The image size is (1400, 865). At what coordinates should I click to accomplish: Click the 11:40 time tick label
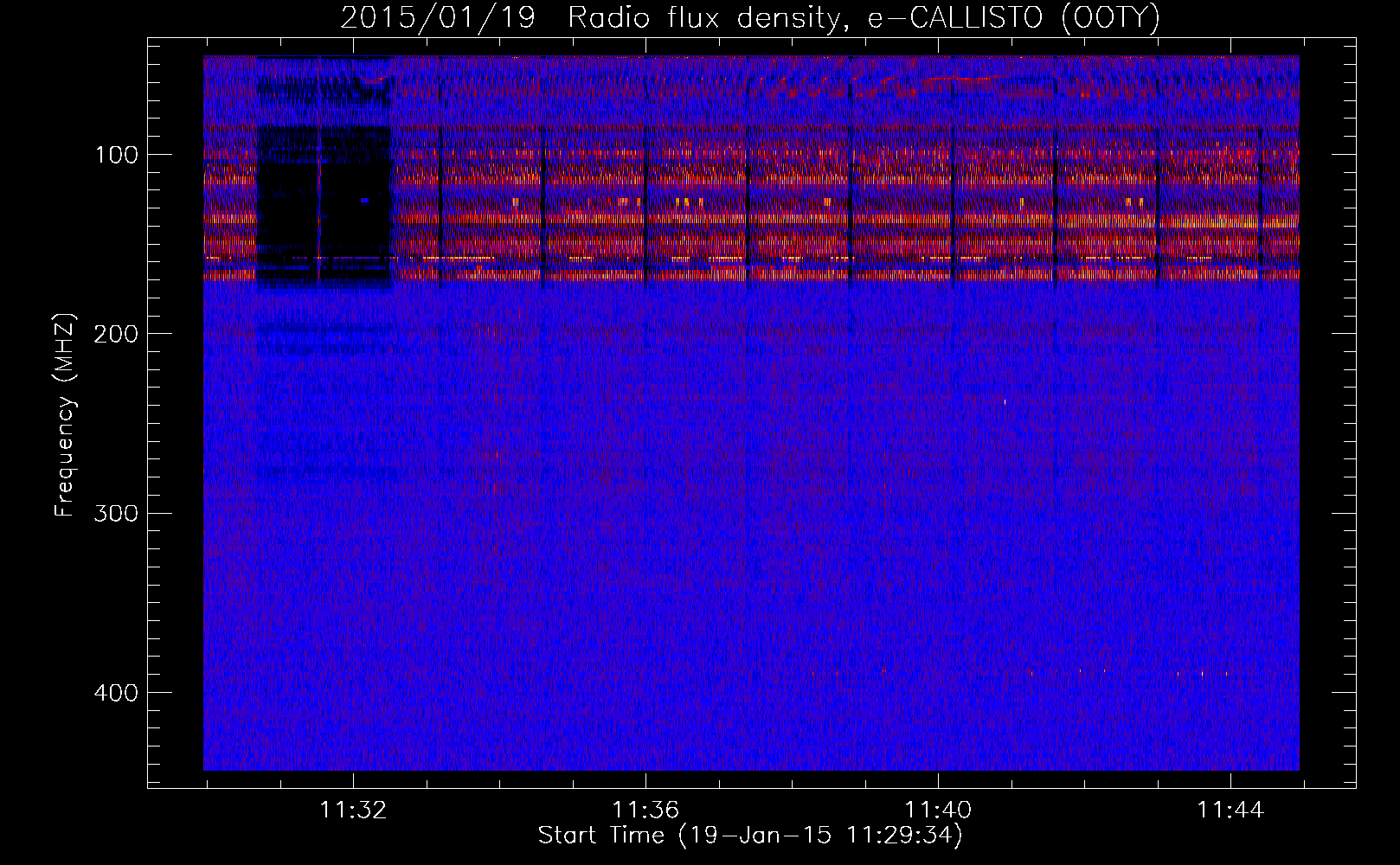pyautogui.click(x=938, y=811)
